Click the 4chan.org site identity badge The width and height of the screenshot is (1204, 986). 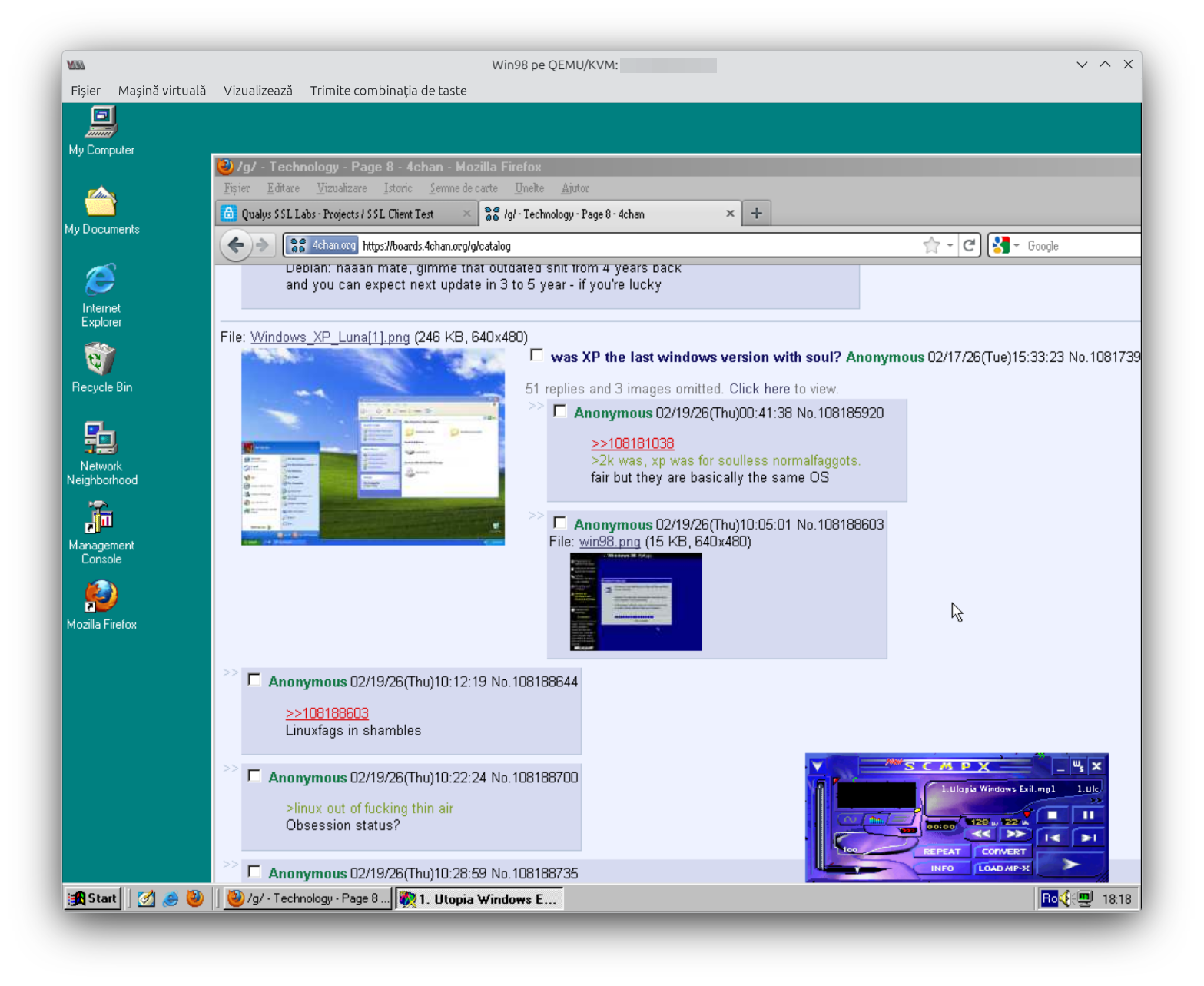pyautogui.click(x=322, y=245)
